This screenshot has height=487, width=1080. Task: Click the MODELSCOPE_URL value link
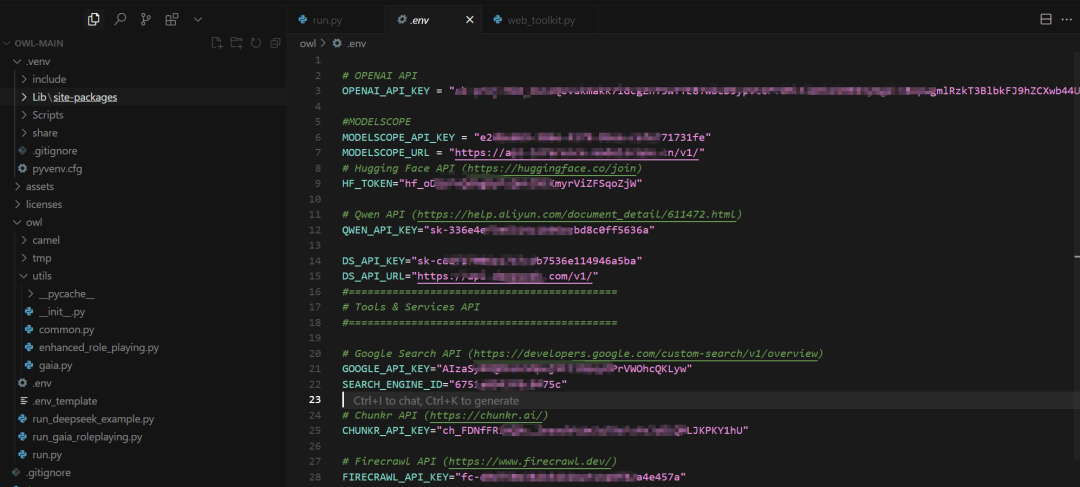click(x=577, y=153)
